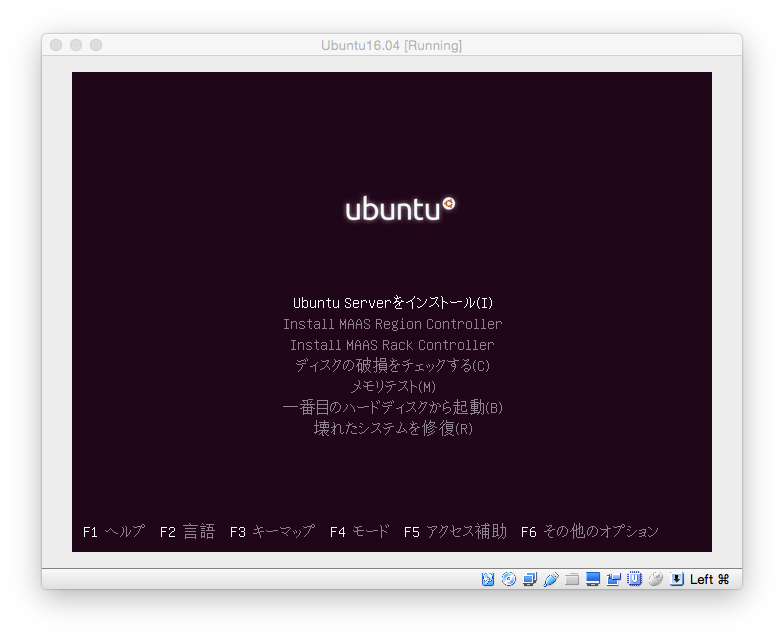Open the video capture status icon
The height and width of the screenshot is (639, 784).
pos(614,579)
